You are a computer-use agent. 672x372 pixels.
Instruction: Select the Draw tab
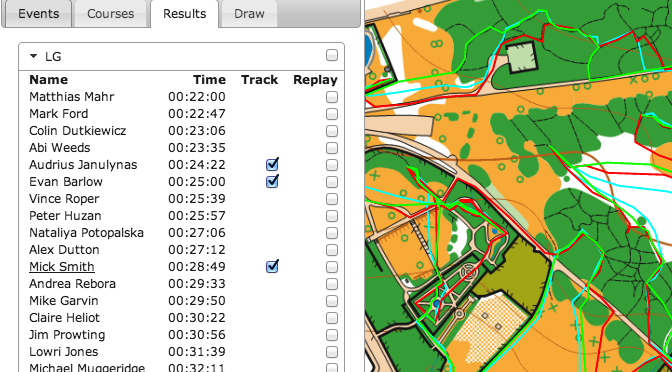tap(249, 13)
